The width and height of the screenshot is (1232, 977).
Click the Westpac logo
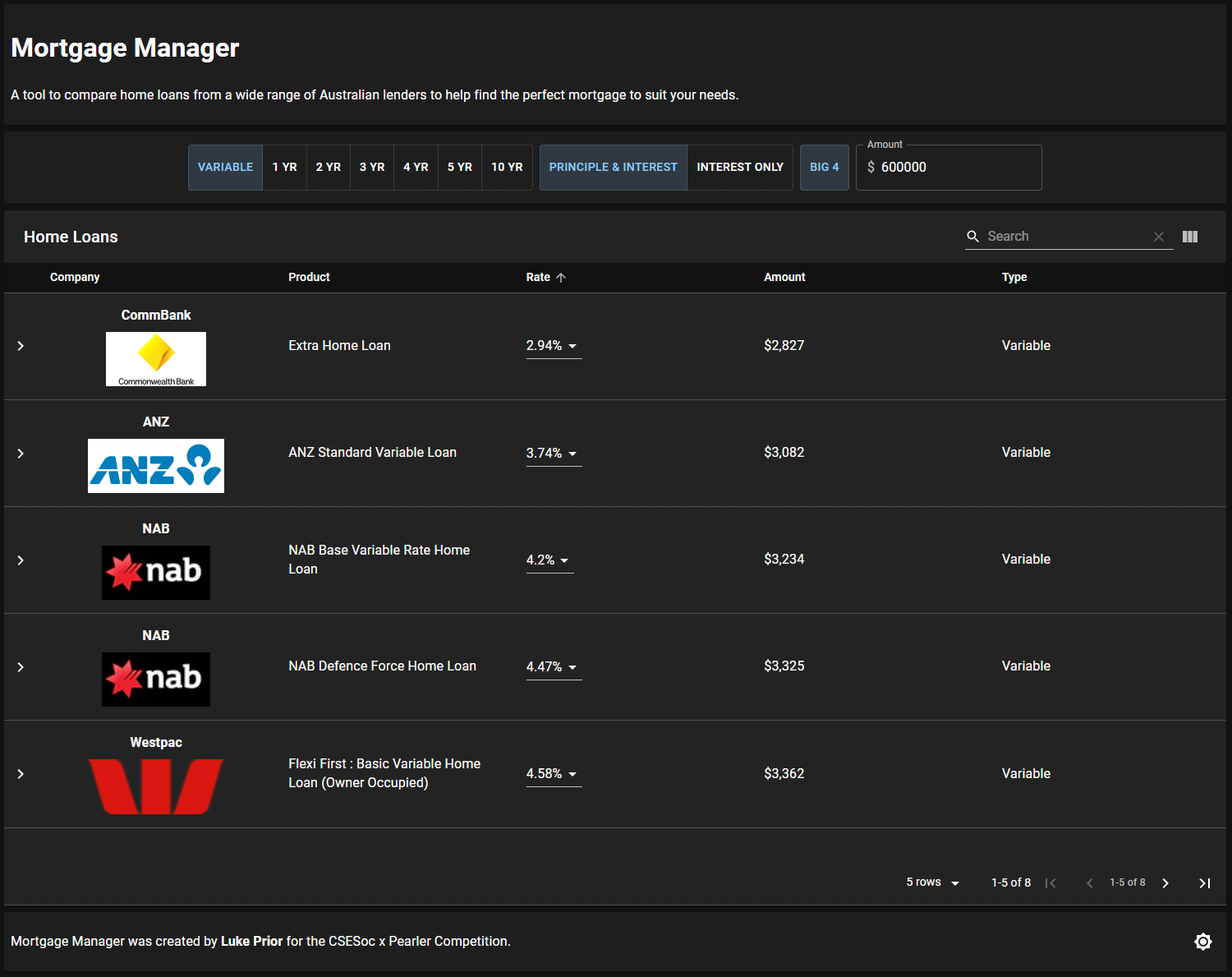[156, 786]
